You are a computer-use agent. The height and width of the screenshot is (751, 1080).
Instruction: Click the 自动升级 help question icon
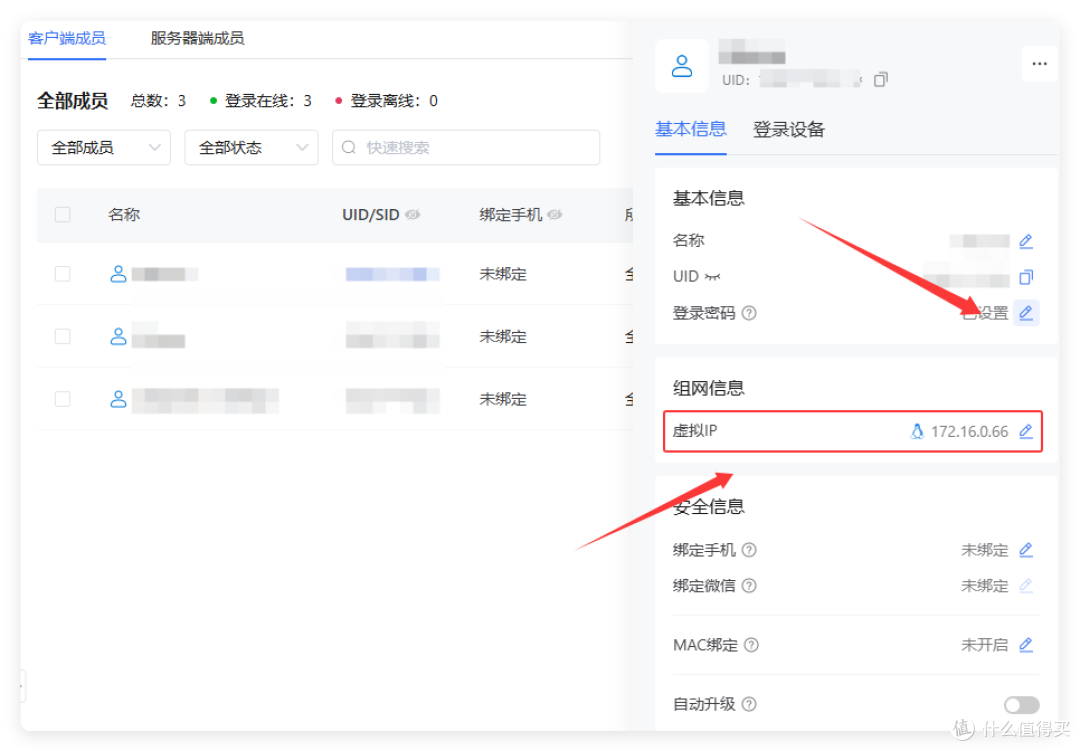point(749,704)
